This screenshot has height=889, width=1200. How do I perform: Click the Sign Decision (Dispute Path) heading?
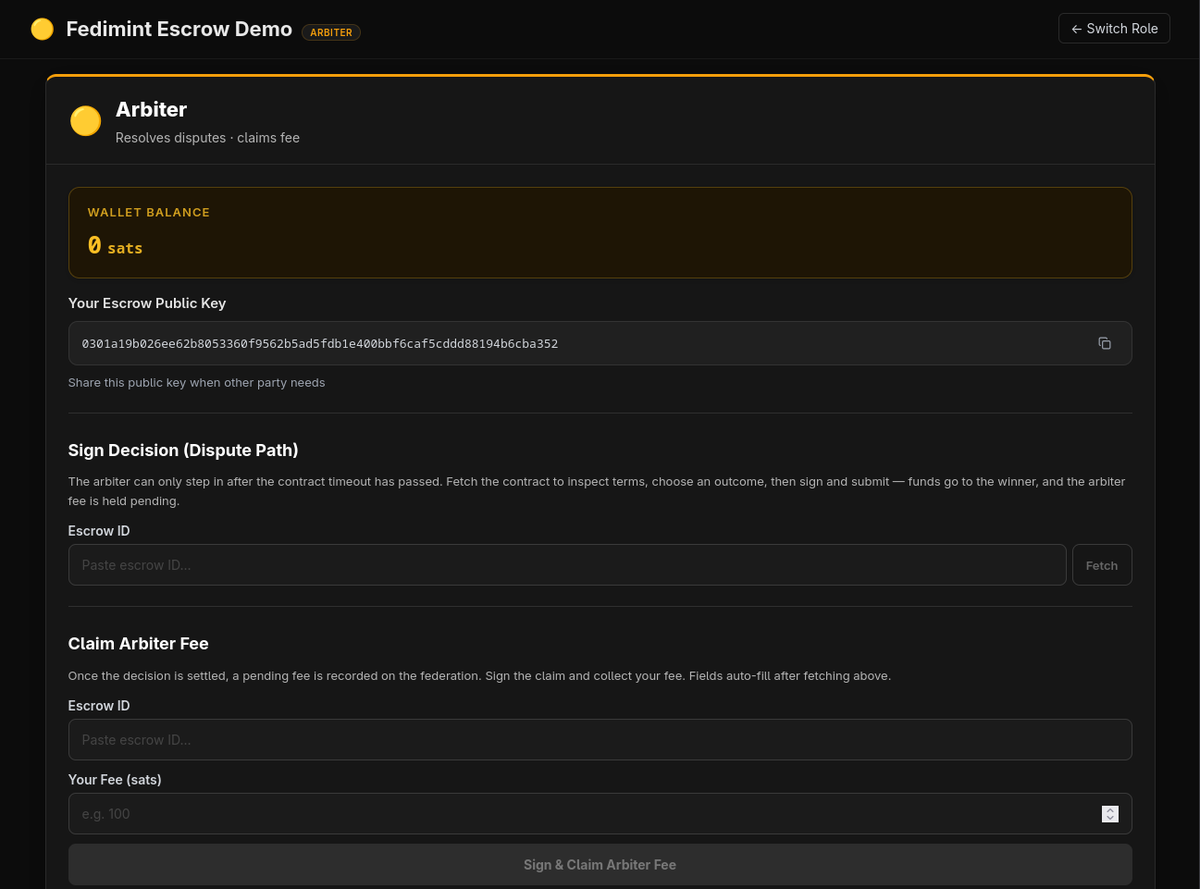183,450
